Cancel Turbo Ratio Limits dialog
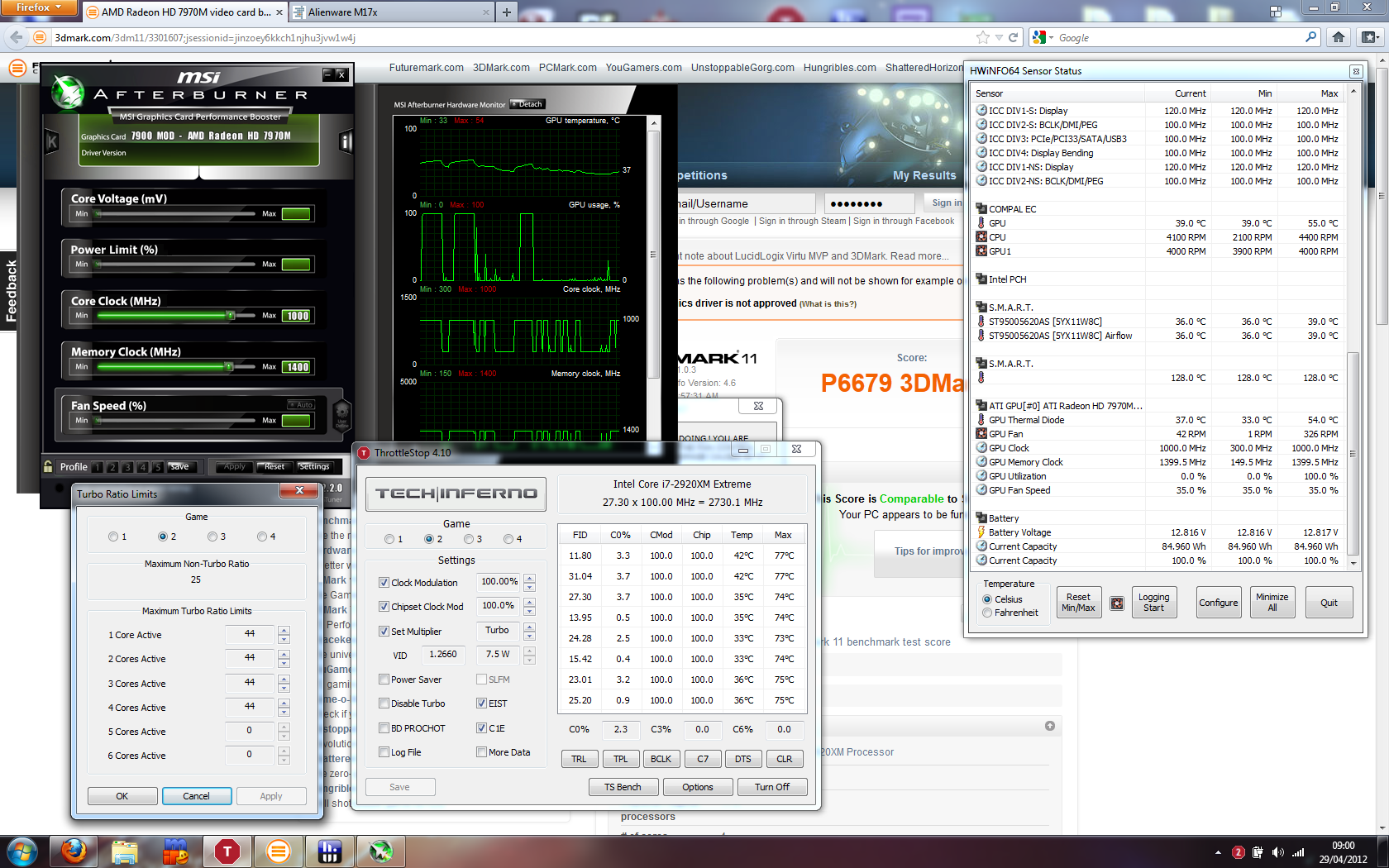The image size is (1389, 868). [x=196, y=796]
